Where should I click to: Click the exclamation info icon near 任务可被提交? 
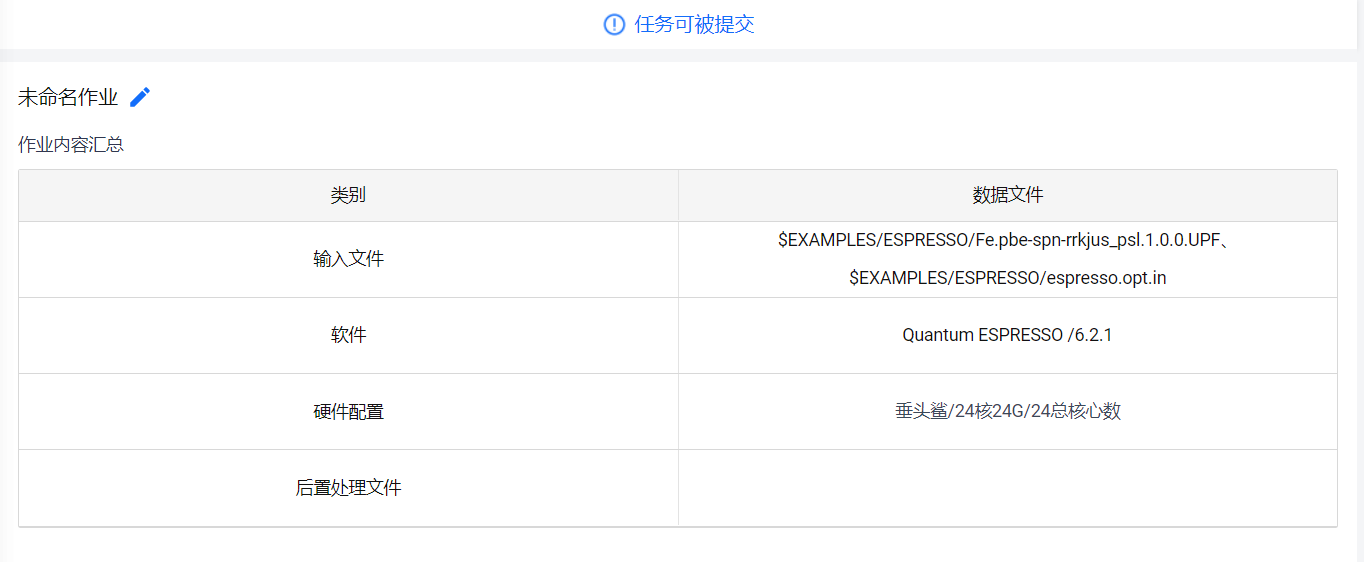(614, 24)
